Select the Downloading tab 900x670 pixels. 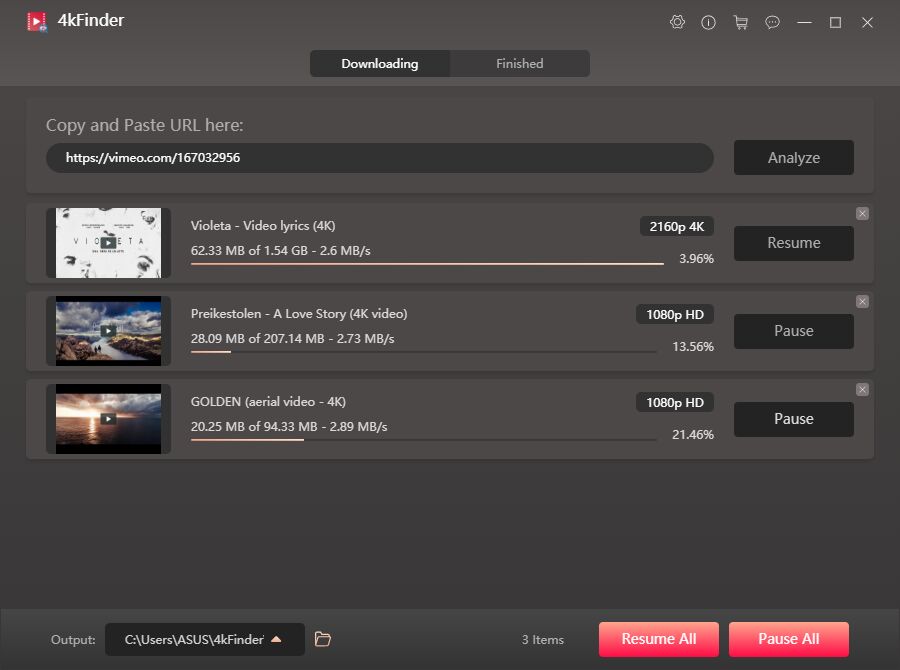[380, 63]
